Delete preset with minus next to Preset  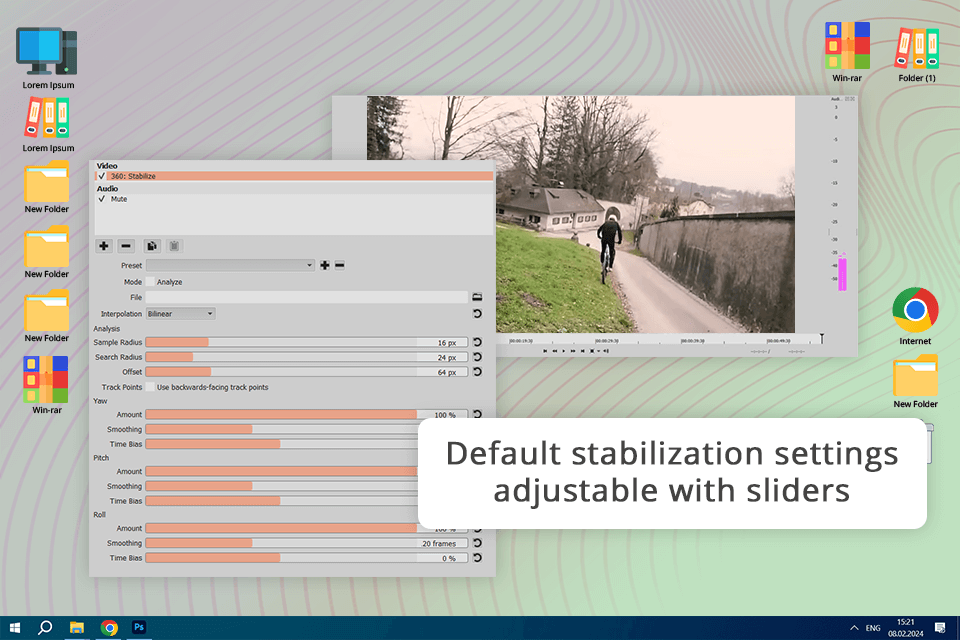pyautogui.click(x=340, y=265)
